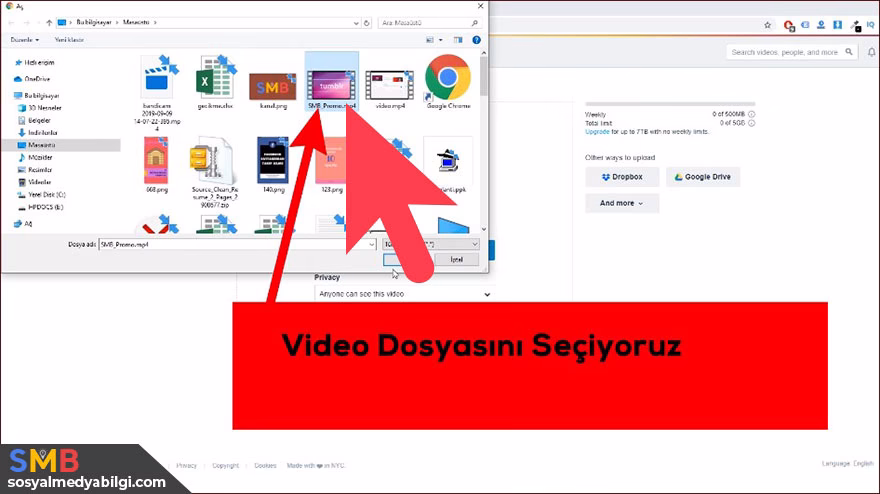This screenshot has width=880, height=494.
Task: Click the Cookies footer link
Action: (265, 466)
